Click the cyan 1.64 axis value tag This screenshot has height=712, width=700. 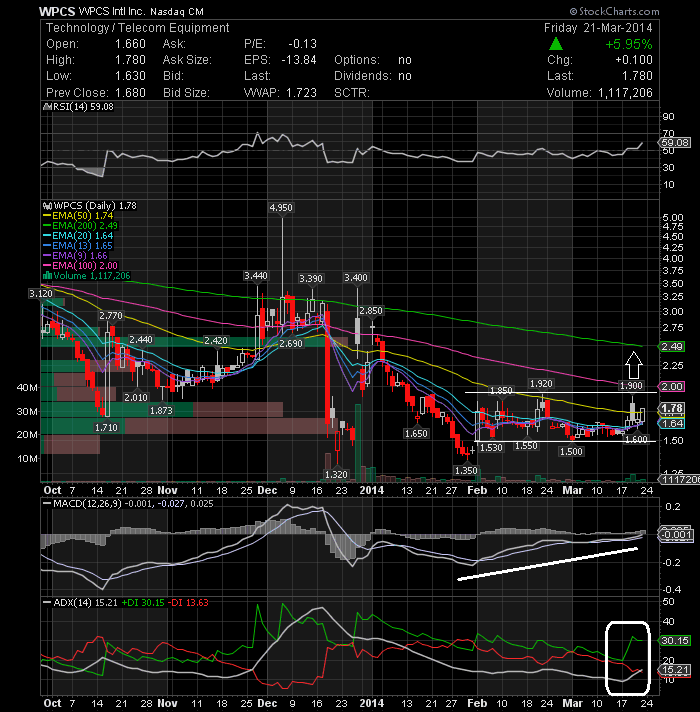(x=672, y=424)
